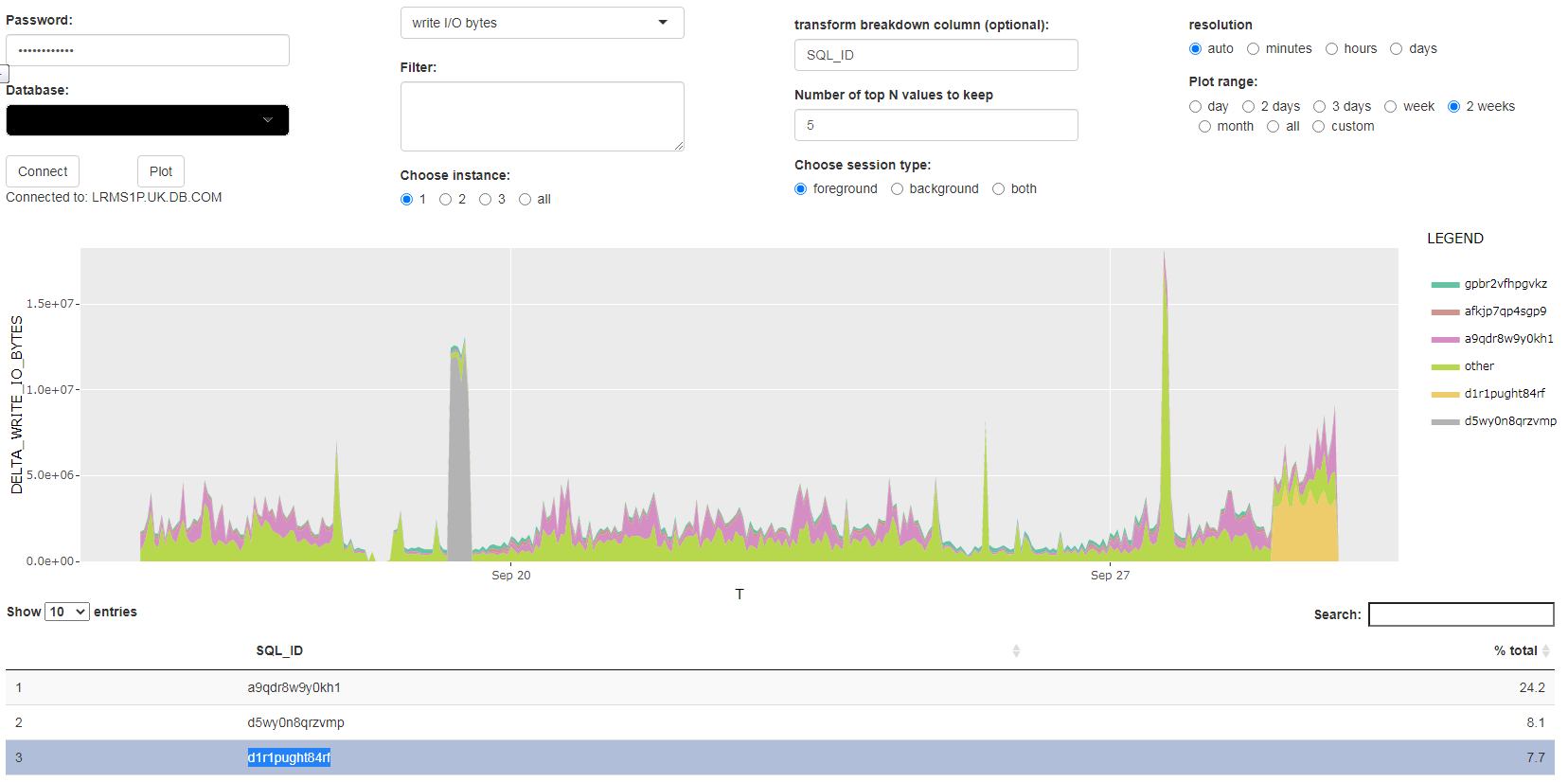Screen dimensions: 1568x782
Task: Click the gpbr2vfhpgvkz legend color swatch
Action: 1445,284
